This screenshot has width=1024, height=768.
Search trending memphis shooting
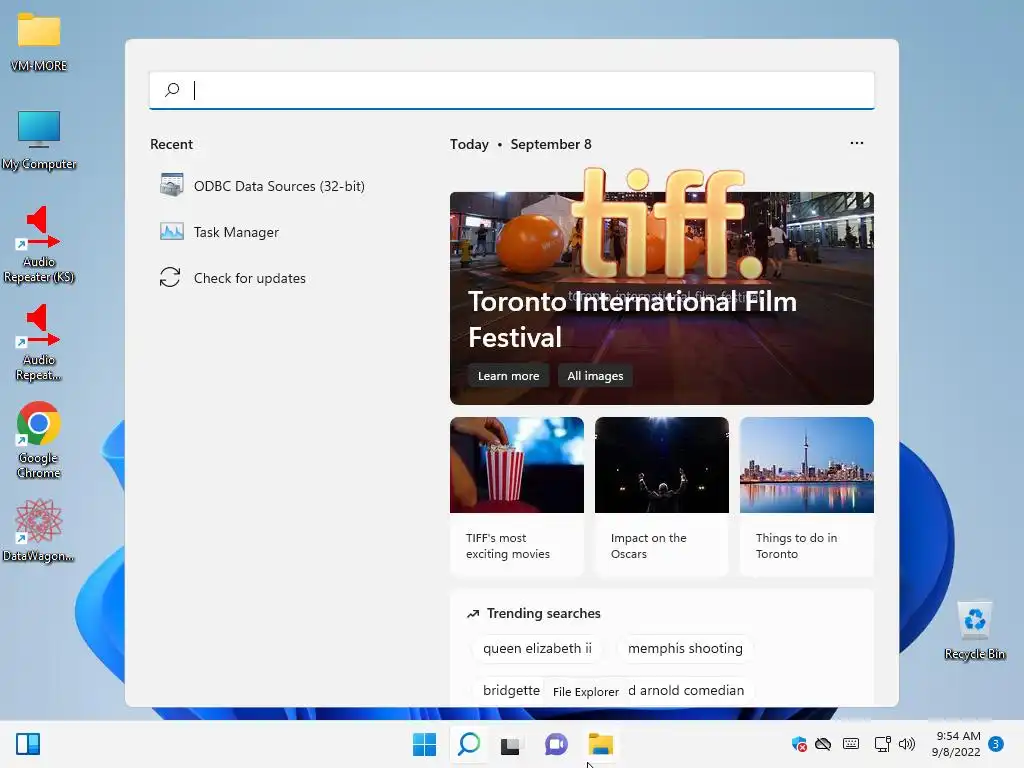[685, 648]
